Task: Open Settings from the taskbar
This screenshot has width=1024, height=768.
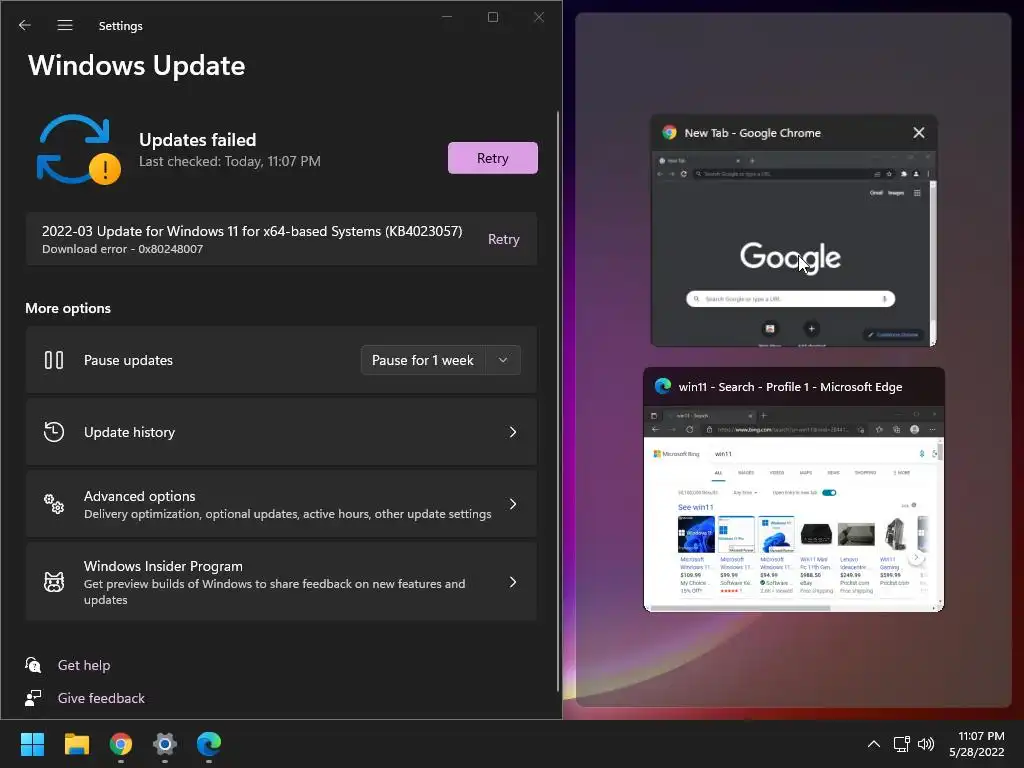Action: (165, 744)
